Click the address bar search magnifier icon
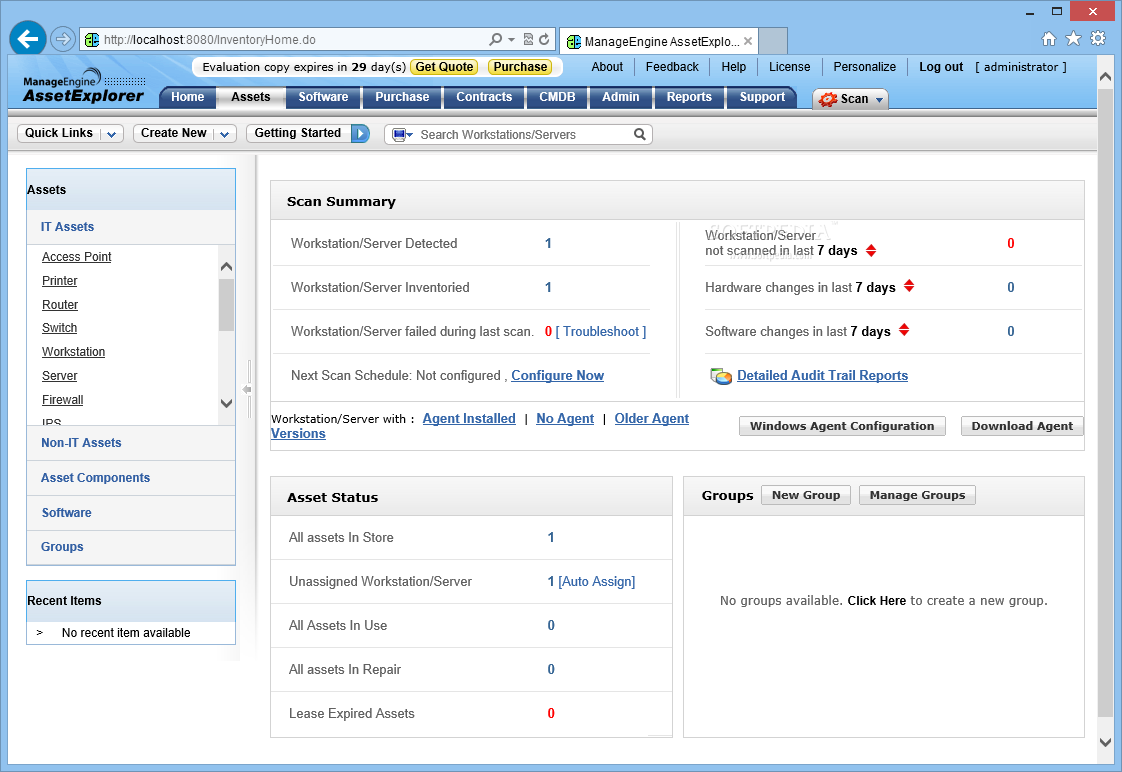This screenshot has height=772, width=1122. point(495,39)
